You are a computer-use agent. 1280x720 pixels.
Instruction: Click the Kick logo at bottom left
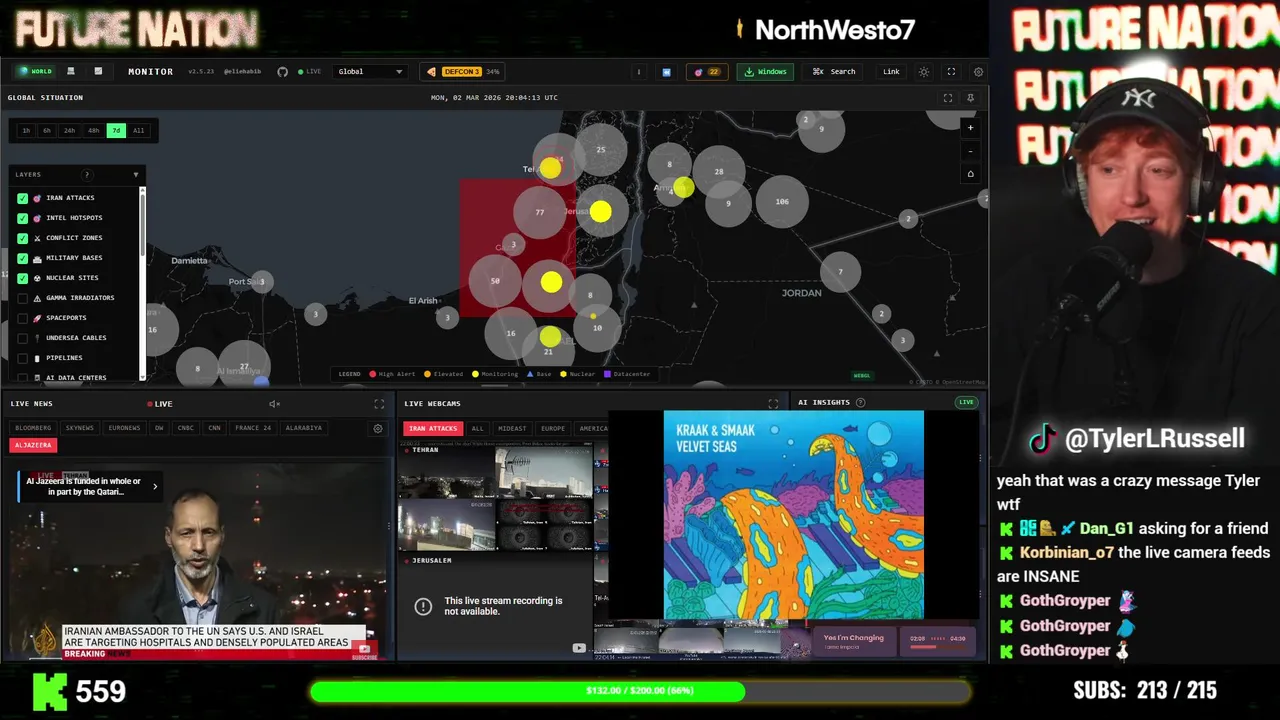pos(49,691)
